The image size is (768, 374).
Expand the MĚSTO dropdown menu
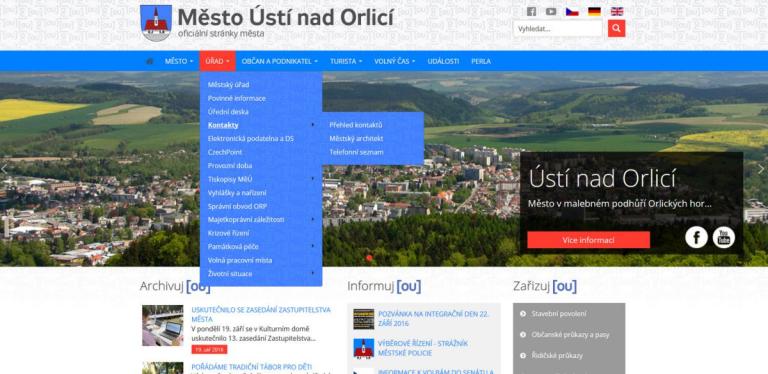pos(179,61)
